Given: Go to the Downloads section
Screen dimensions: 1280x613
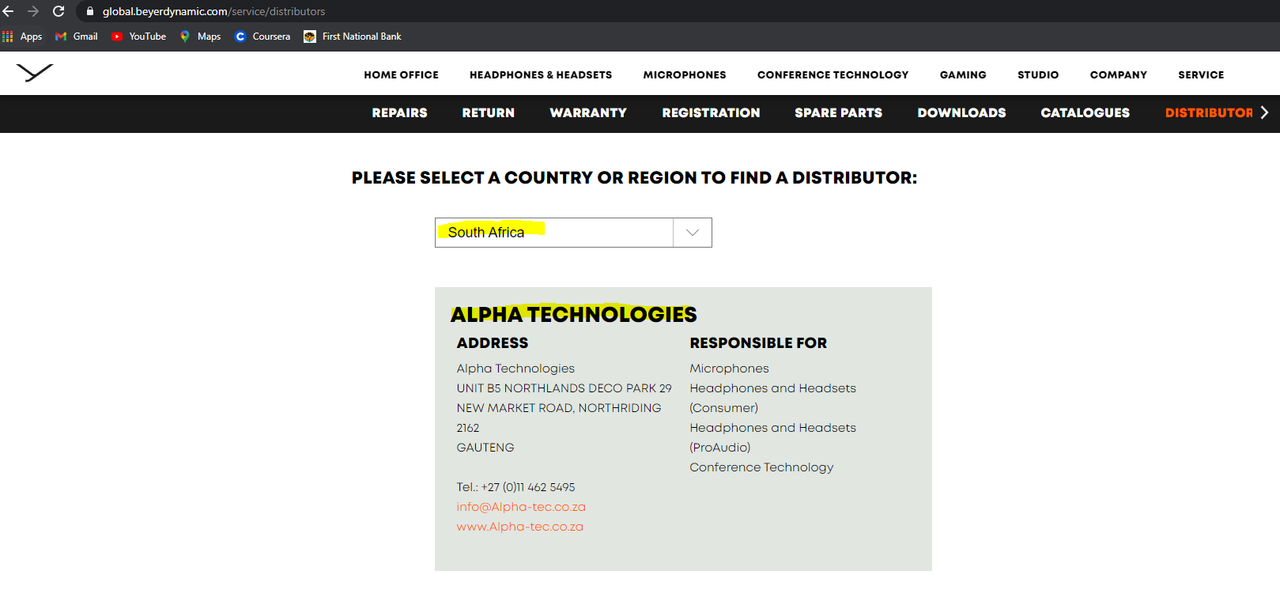Looking at the screenshot, I should coord(961,113).
